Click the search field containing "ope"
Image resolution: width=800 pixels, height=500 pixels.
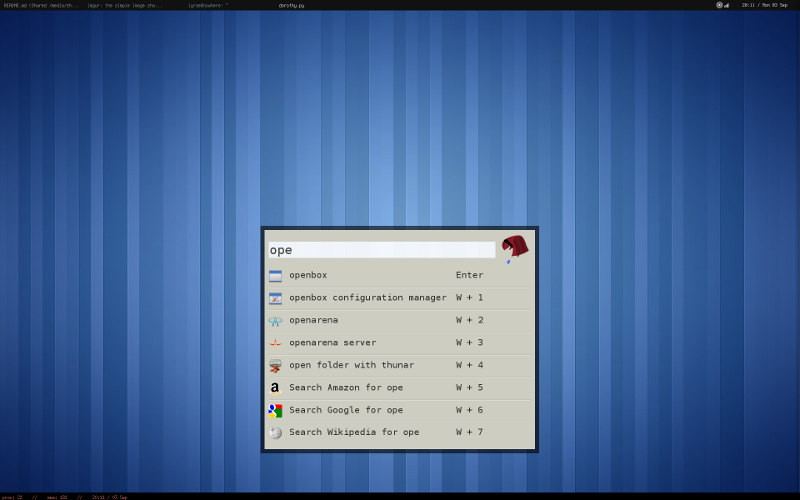click(382, 250)
